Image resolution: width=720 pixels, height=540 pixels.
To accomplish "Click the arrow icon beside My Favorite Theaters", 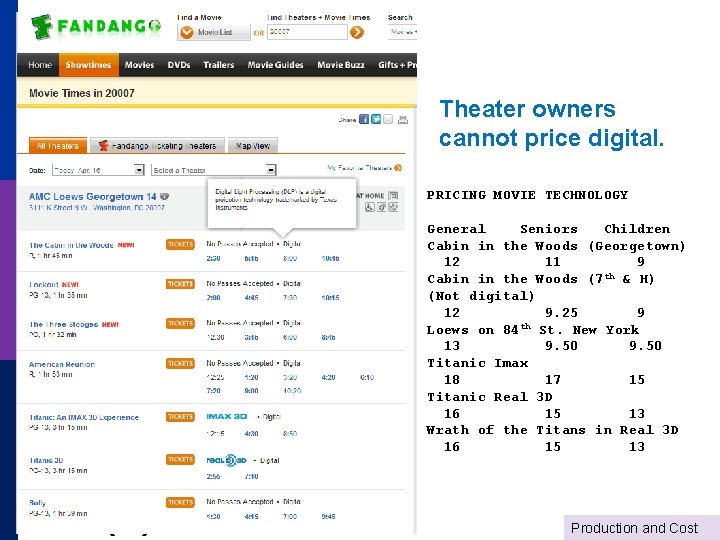I will [398, 168].
